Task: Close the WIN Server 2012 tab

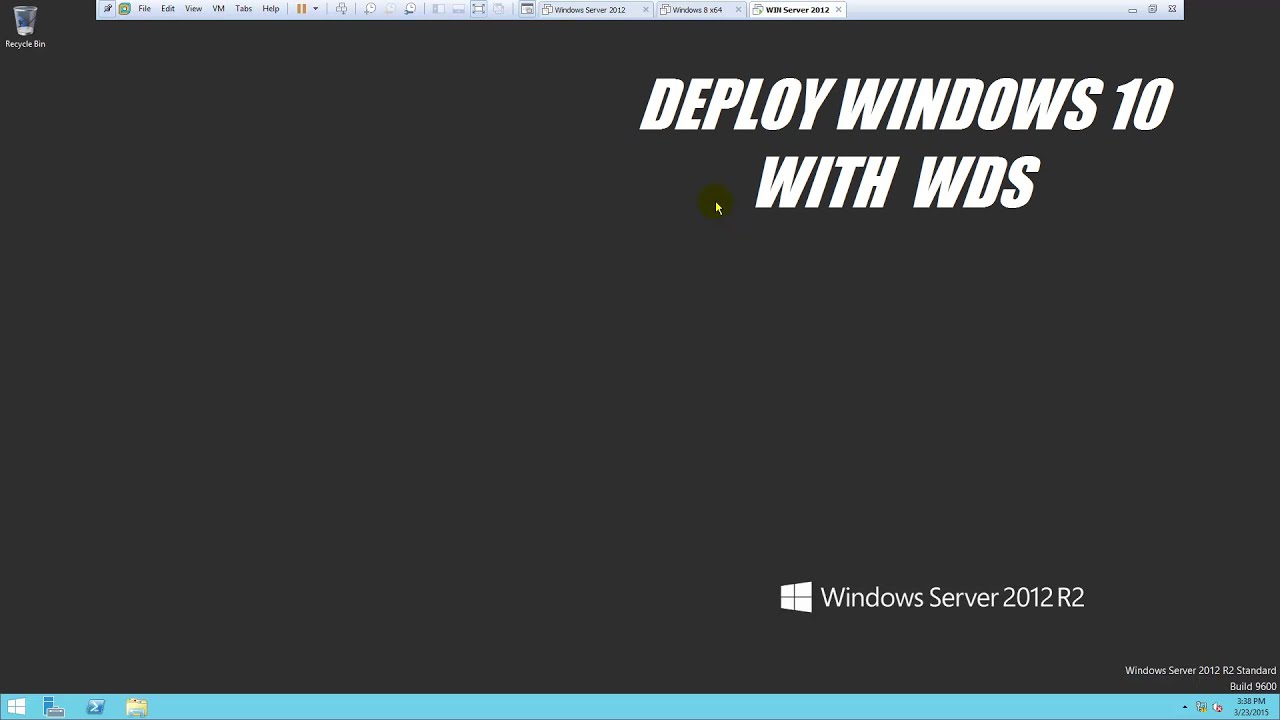Action: [x=839, y=10]
